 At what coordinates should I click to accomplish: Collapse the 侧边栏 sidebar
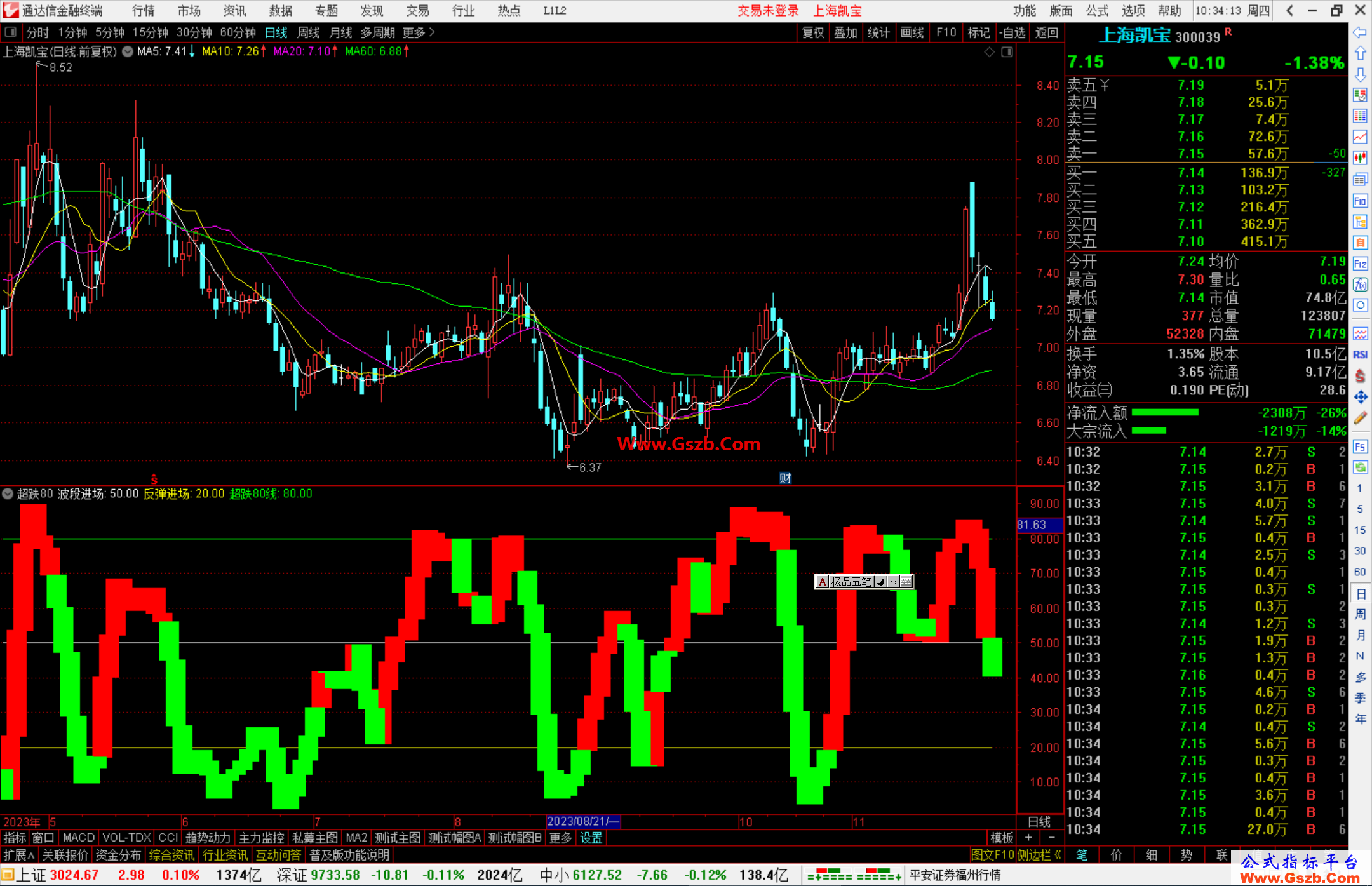pos(1040,855)
